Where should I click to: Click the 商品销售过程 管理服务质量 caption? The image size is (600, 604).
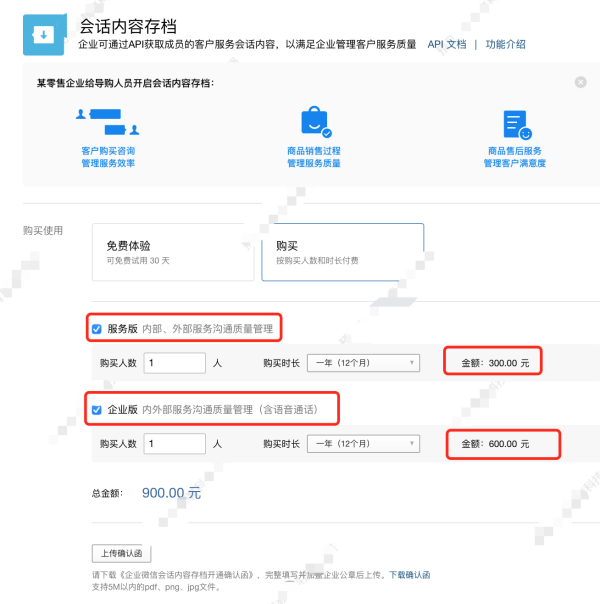click(314, 156)
